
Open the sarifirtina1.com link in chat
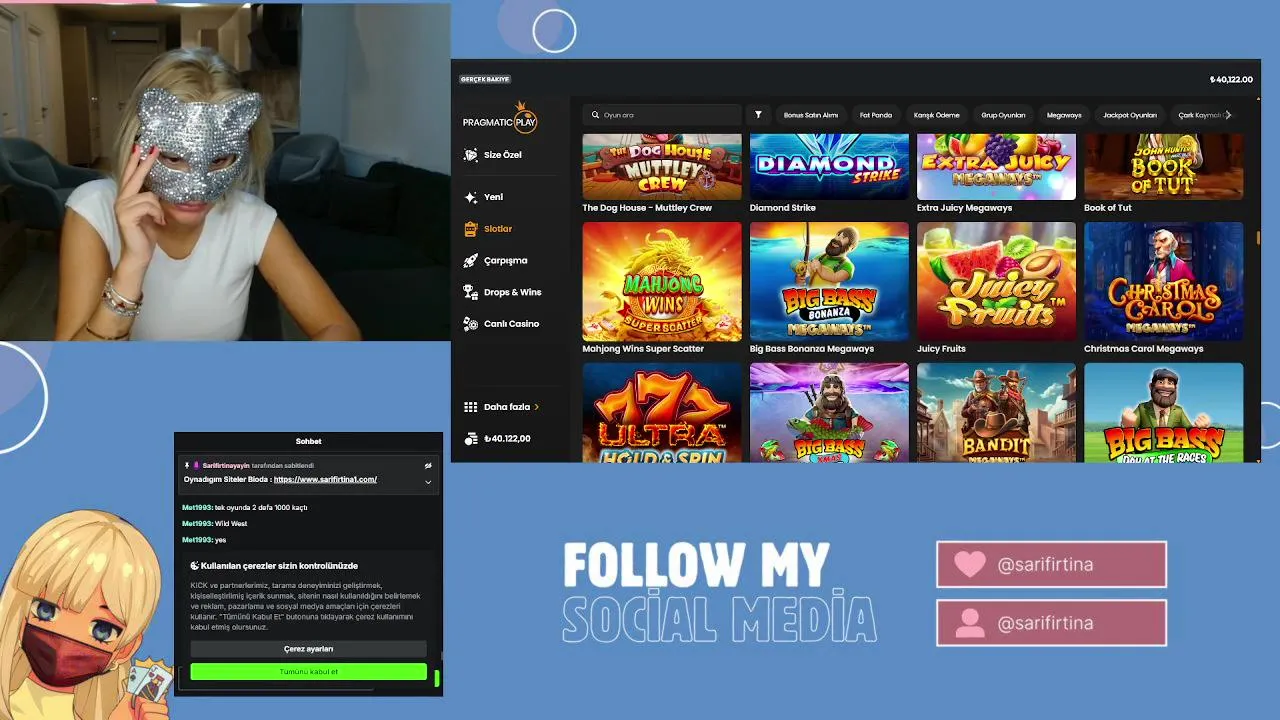click(x=325, y=479)
